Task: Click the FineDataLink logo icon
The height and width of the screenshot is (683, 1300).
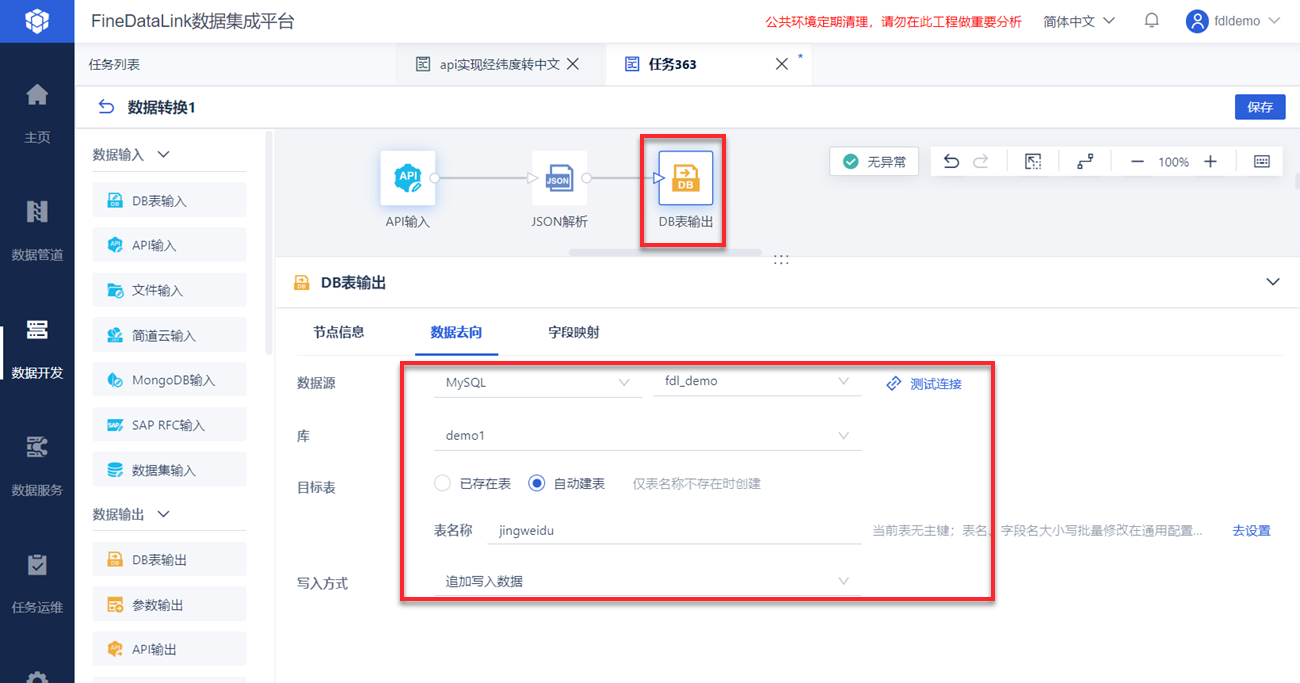Action: (x=37, y=21)
